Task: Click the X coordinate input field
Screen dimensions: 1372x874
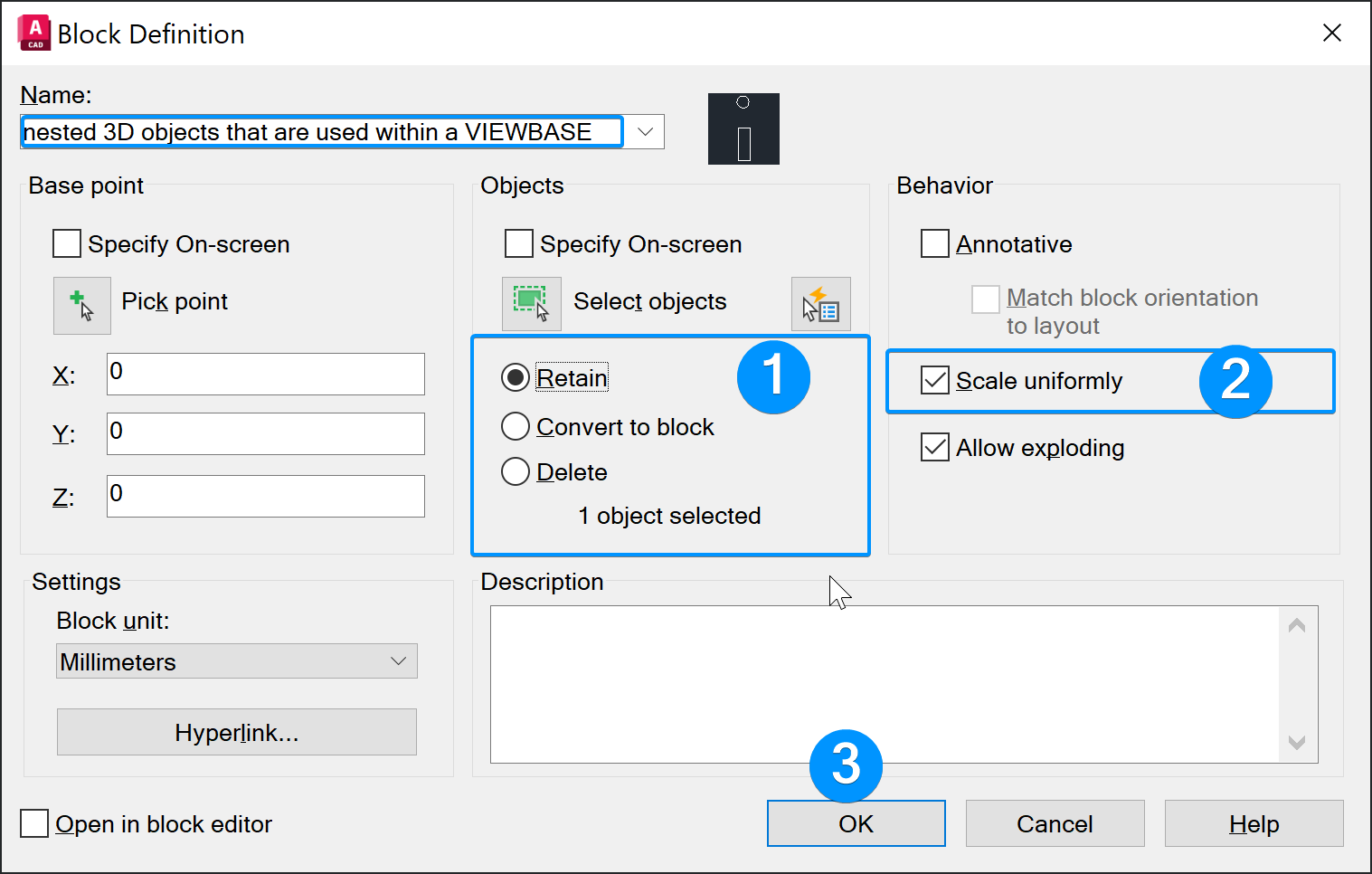Action: pos(265,374)
